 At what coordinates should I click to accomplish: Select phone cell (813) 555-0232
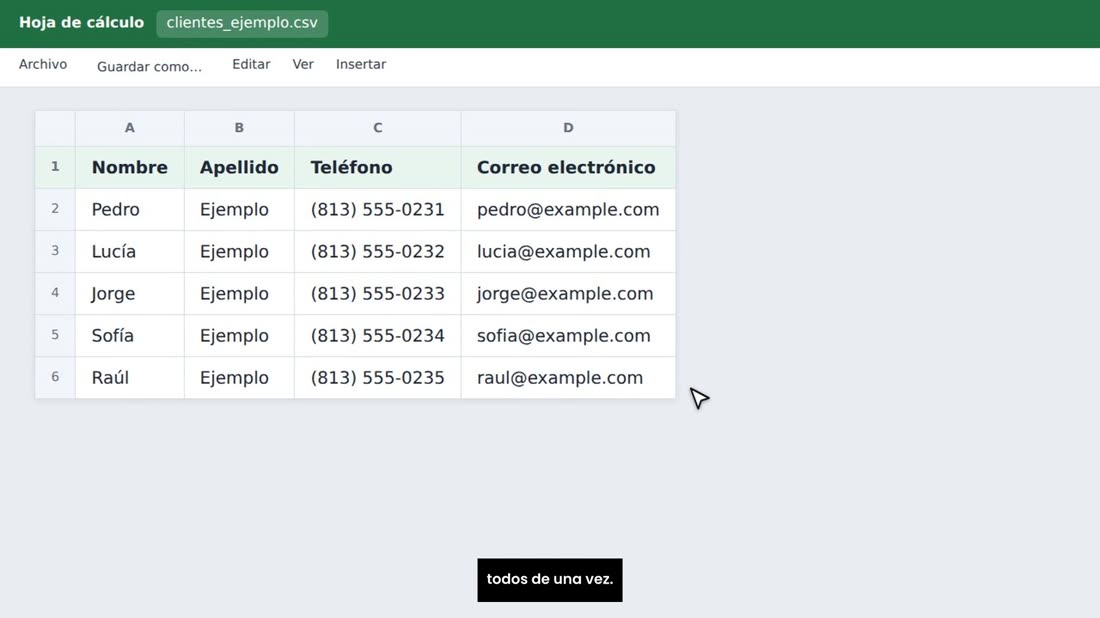(377, 251)
